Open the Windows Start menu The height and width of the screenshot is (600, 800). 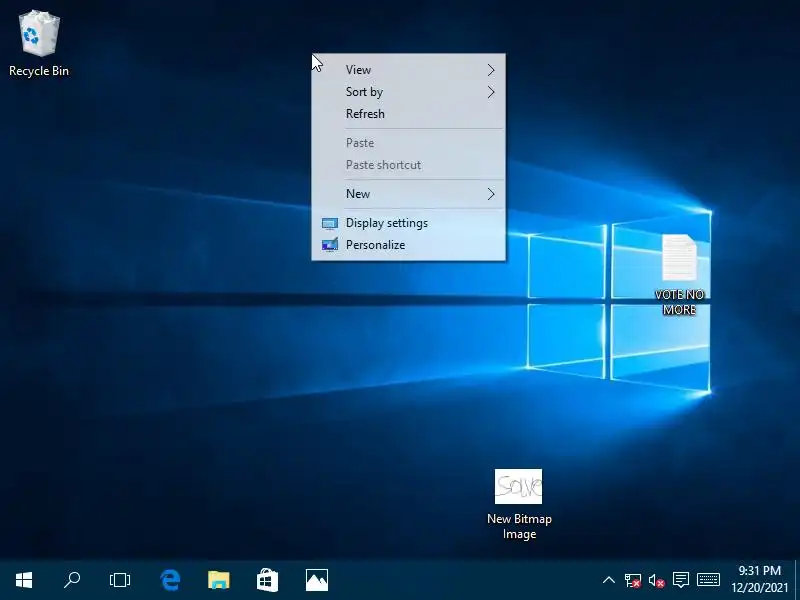[x=24, y=580]
